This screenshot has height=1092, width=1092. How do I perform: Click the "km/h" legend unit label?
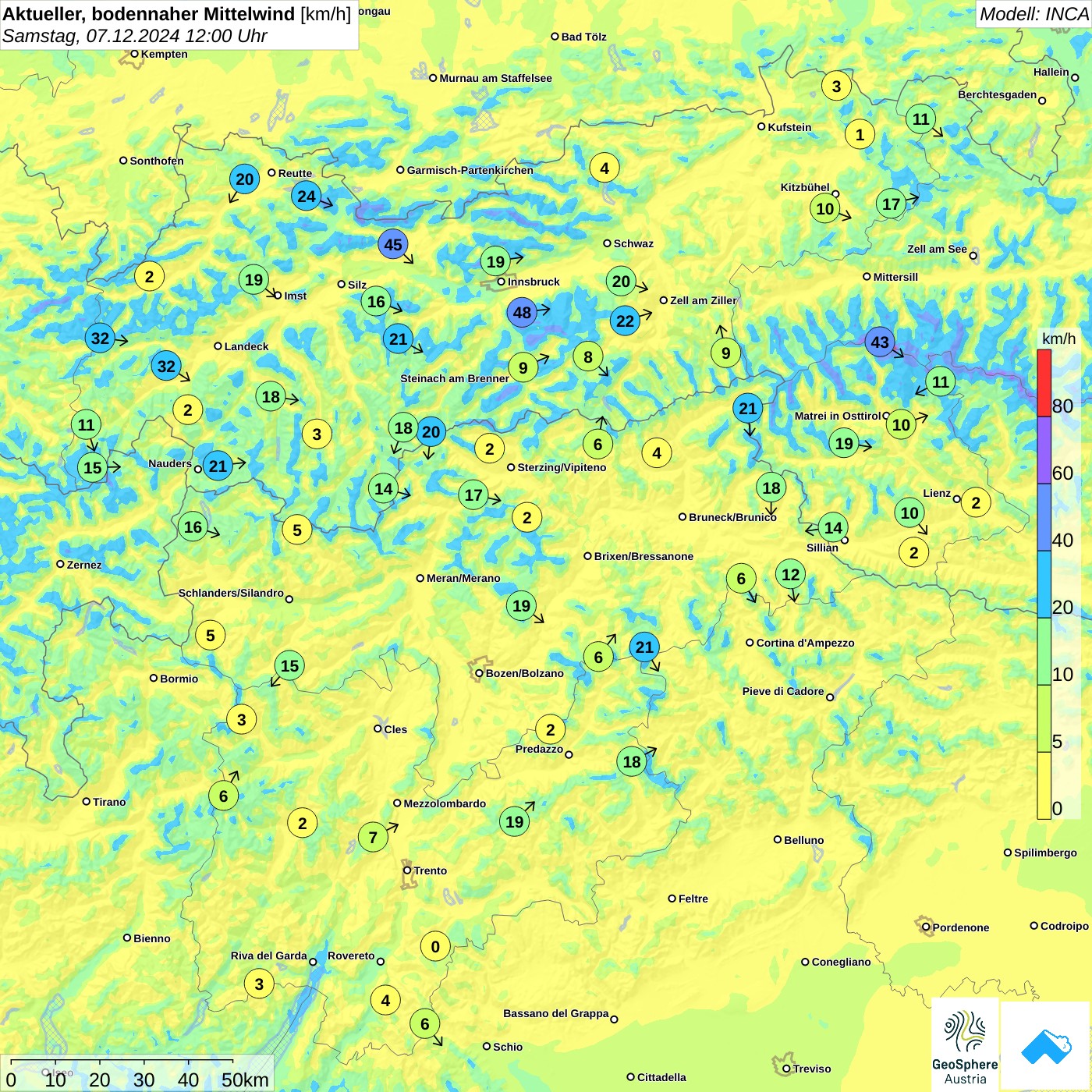click(x=1058, y=339)
